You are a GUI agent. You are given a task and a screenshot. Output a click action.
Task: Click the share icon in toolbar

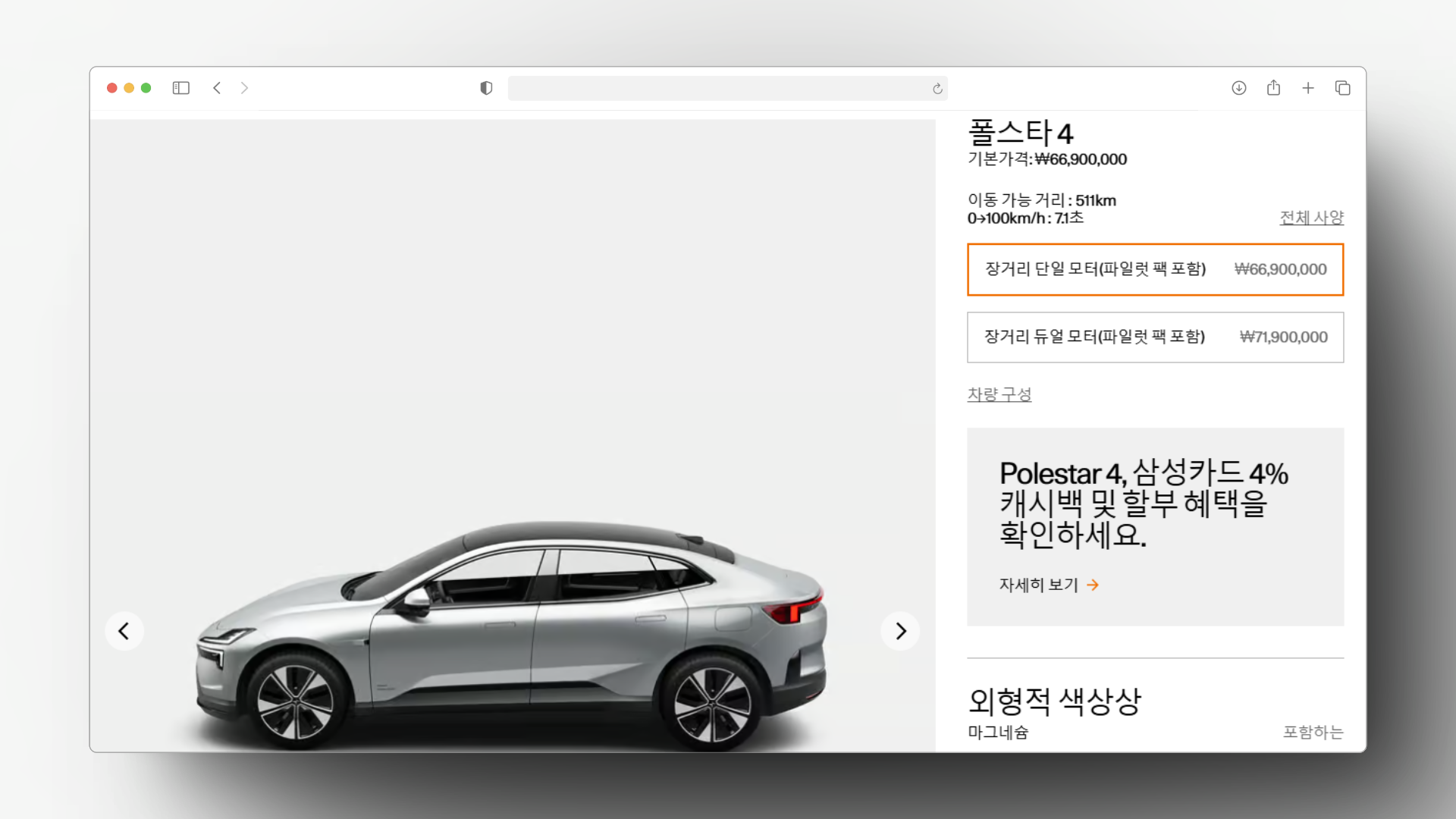pos(1273,88)
